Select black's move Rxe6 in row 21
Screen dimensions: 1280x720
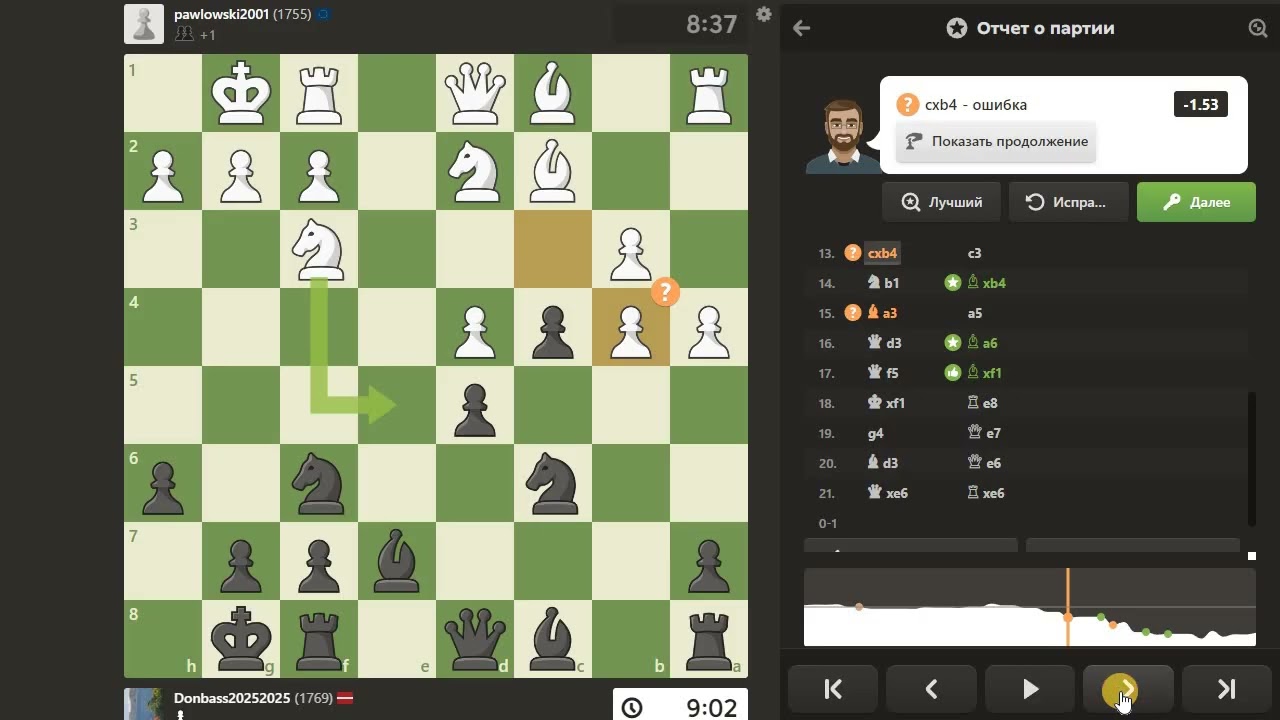click(x=985, y=493)
